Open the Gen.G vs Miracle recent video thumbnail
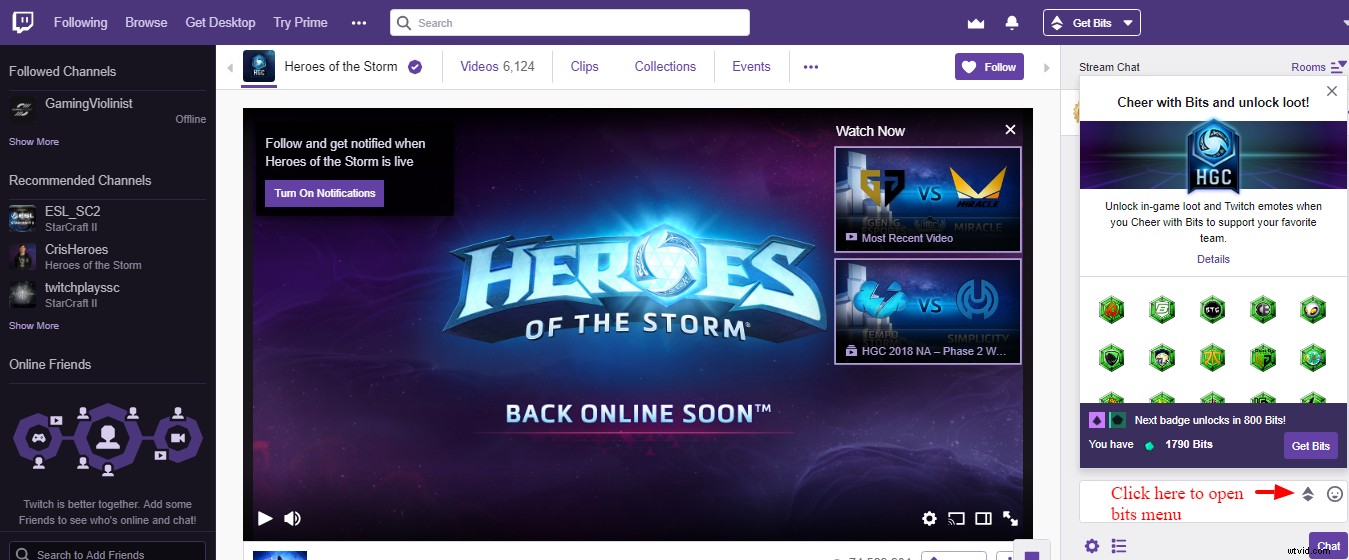1349x560 pixels. pos(927,199)
